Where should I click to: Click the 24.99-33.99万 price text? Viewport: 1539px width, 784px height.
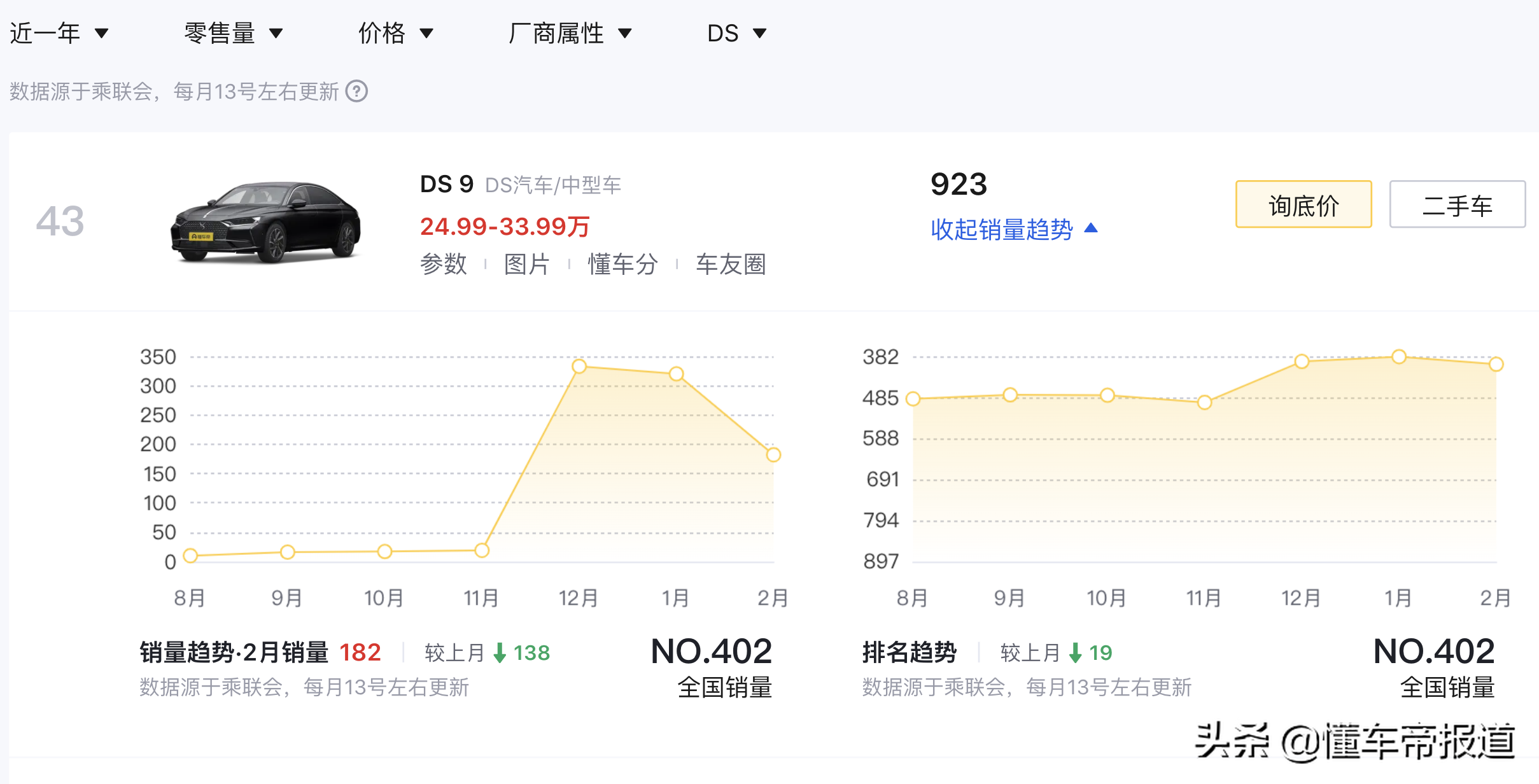[505, 227]
